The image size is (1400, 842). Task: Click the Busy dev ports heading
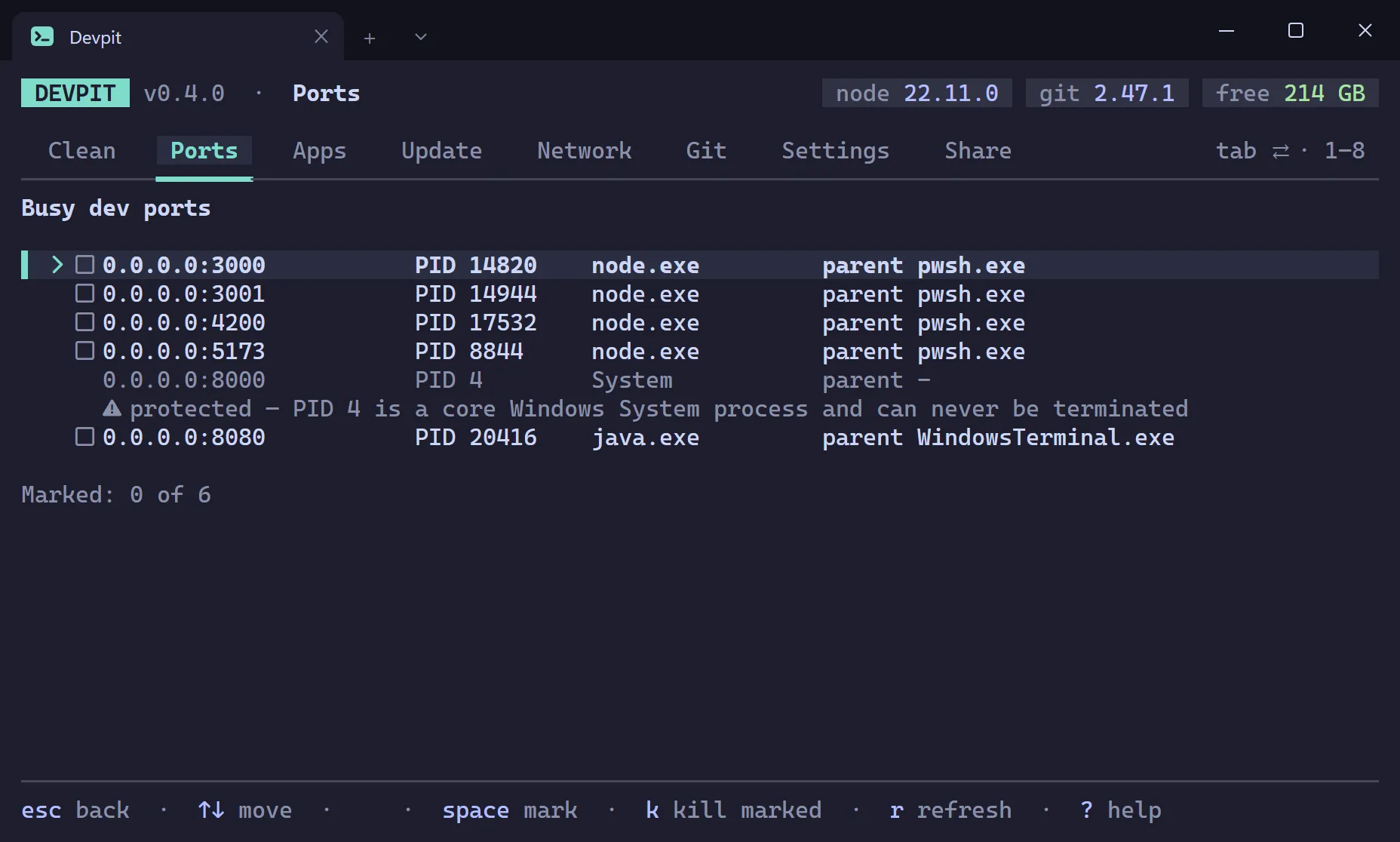(116, 208)
